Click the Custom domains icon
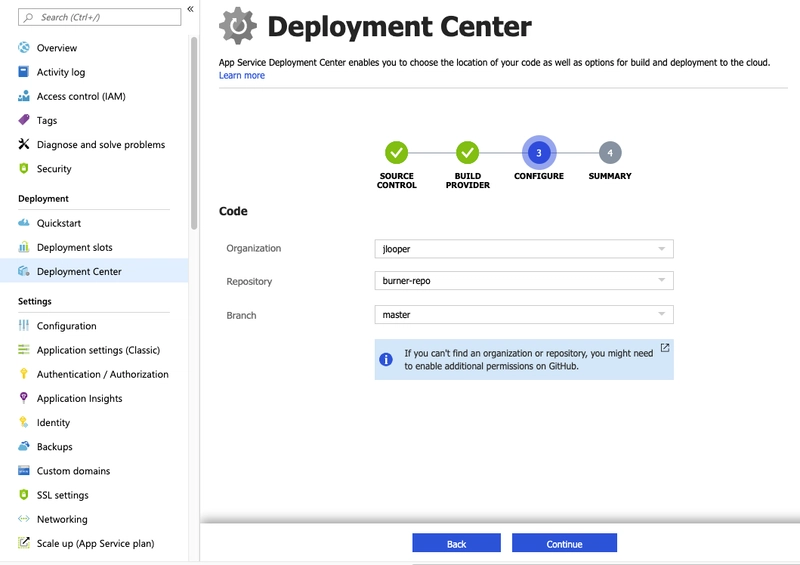The width and height of the screenshot is (800, 565). [23, 471]
